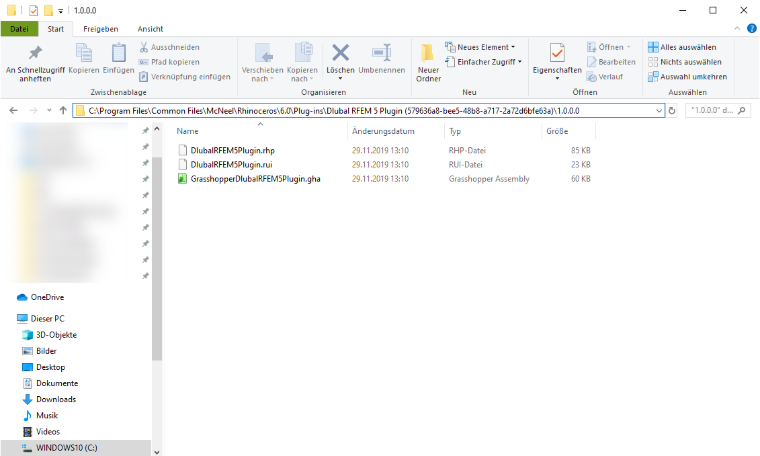Open Downloads folder
This screenshot has width=760, height=456.
[56, 399]
